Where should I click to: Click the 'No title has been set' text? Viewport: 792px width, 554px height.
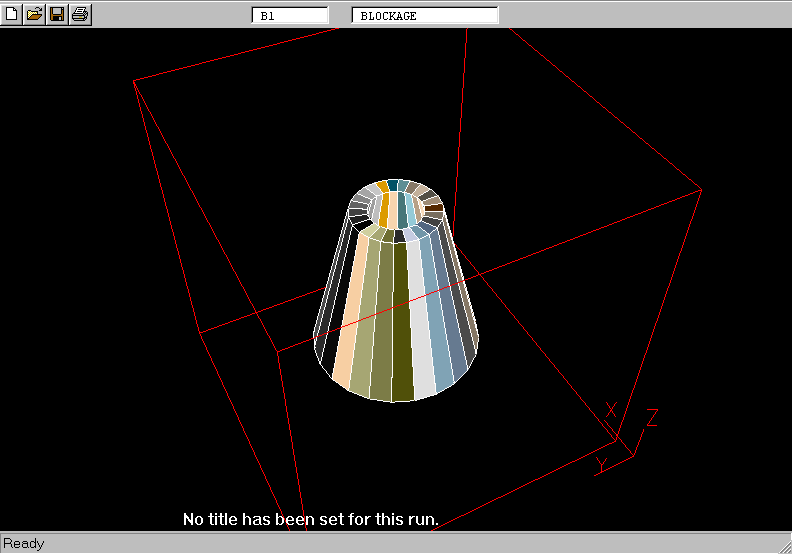click(310, 520)
